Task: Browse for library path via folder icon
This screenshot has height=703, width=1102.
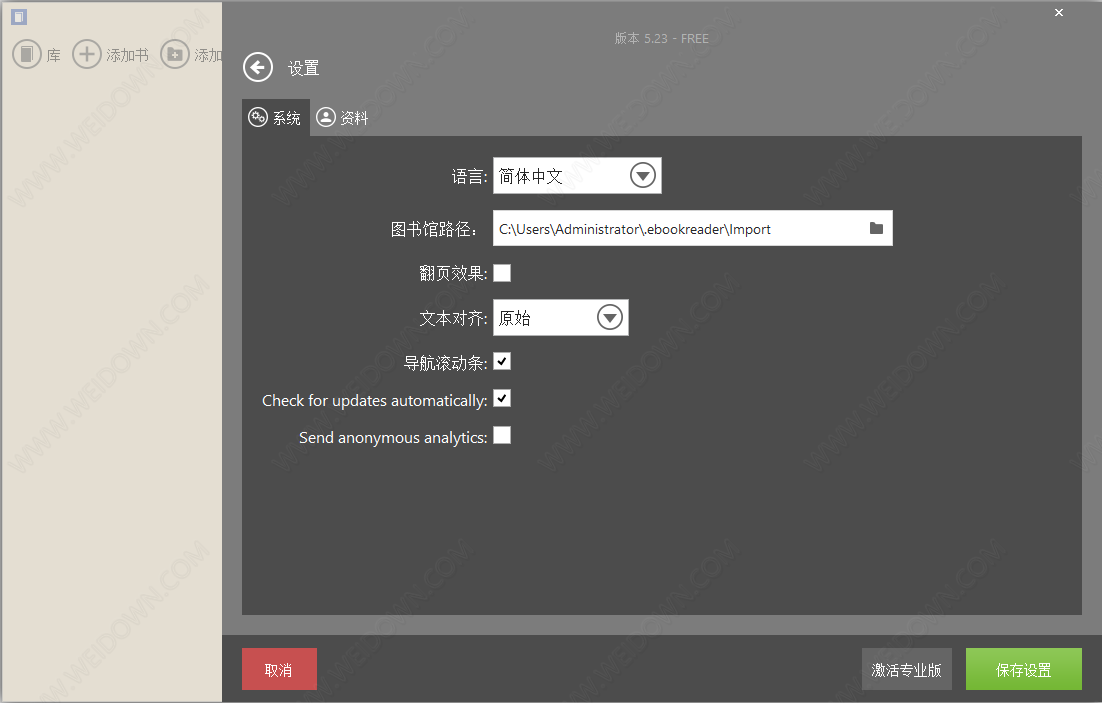Action: 876,228
